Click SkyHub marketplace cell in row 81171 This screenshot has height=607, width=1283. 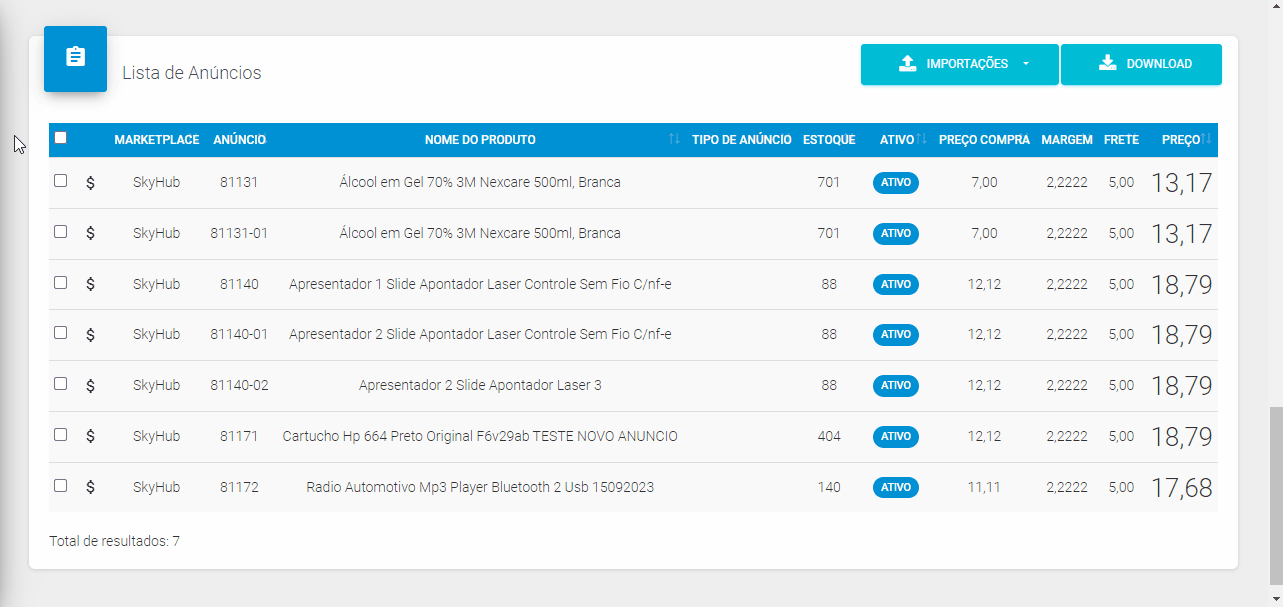coord(156,436)
